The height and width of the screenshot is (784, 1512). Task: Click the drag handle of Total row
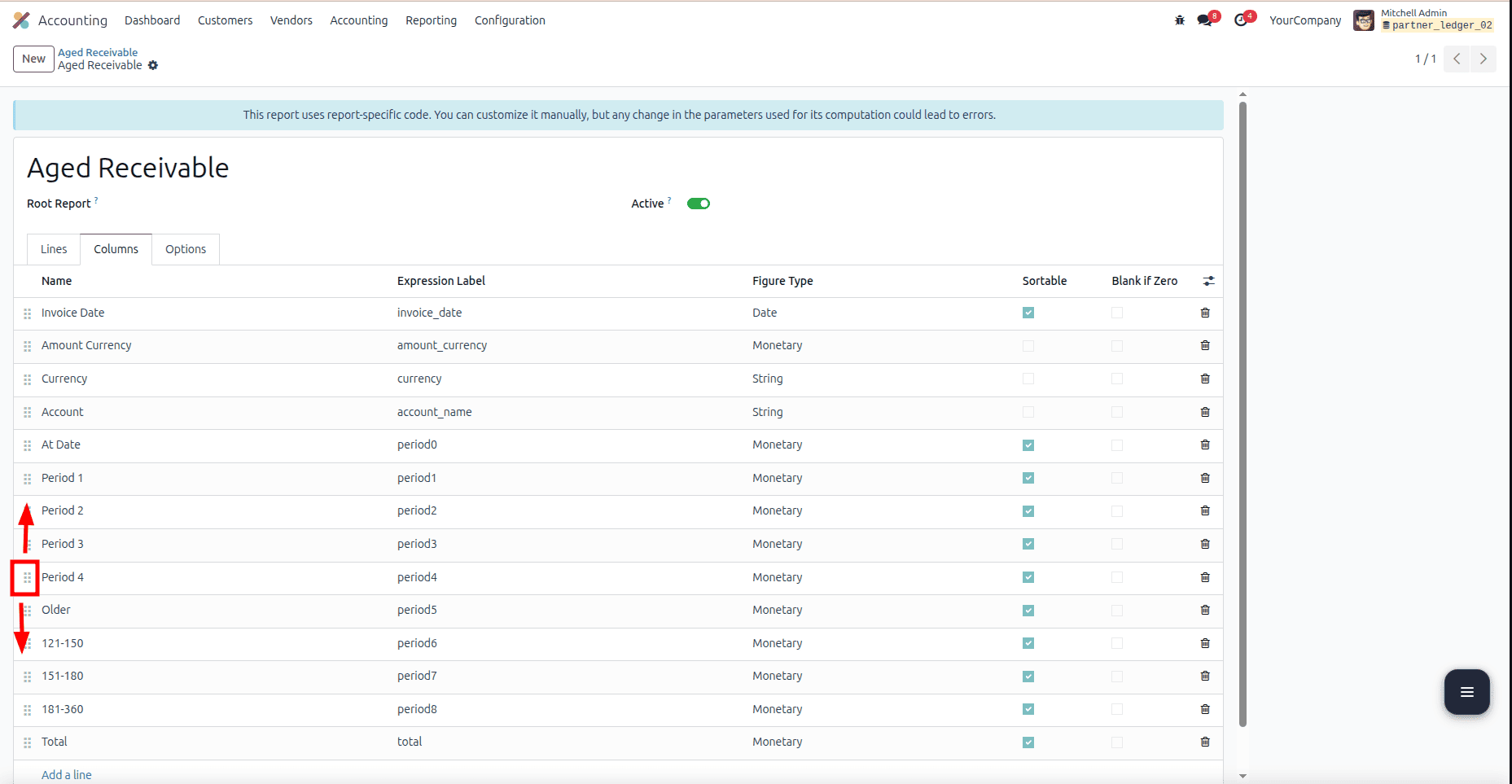pyautogui.click(x=28, y=742)
